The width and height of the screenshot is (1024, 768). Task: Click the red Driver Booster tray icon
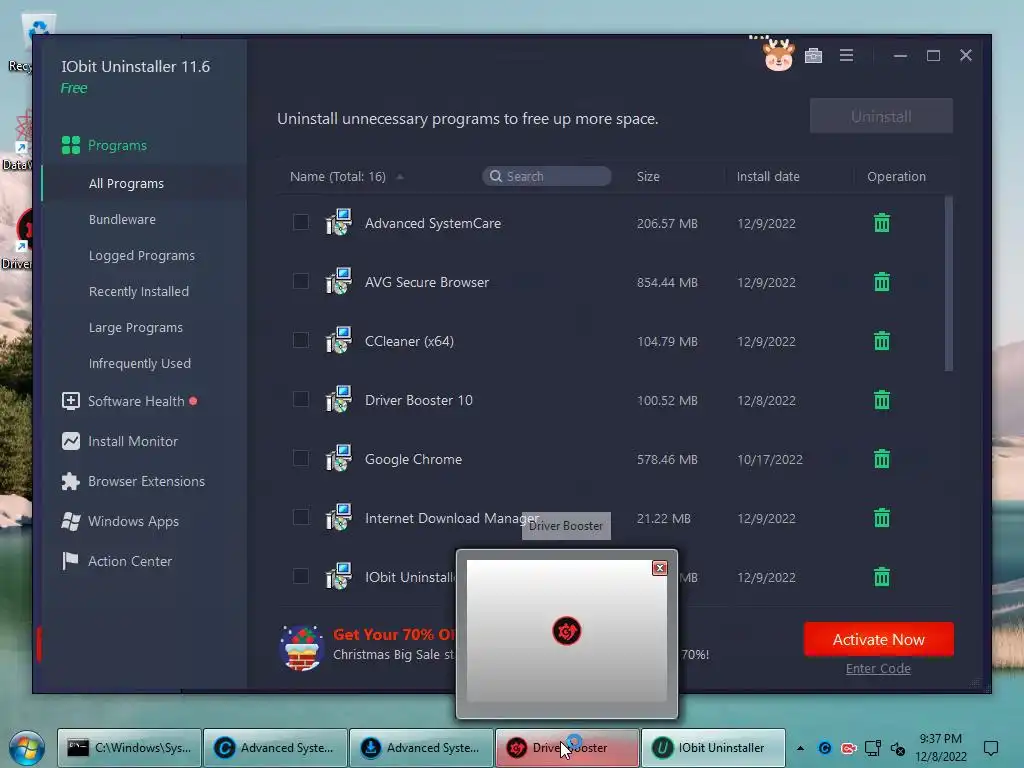pyautogui.click(x=848, y=748)
